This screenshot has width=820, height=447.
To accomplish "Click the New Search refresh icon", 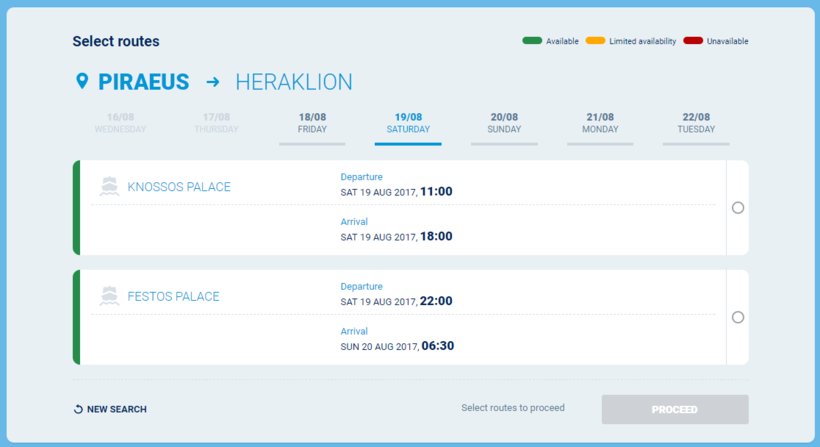I will point(78,409).
